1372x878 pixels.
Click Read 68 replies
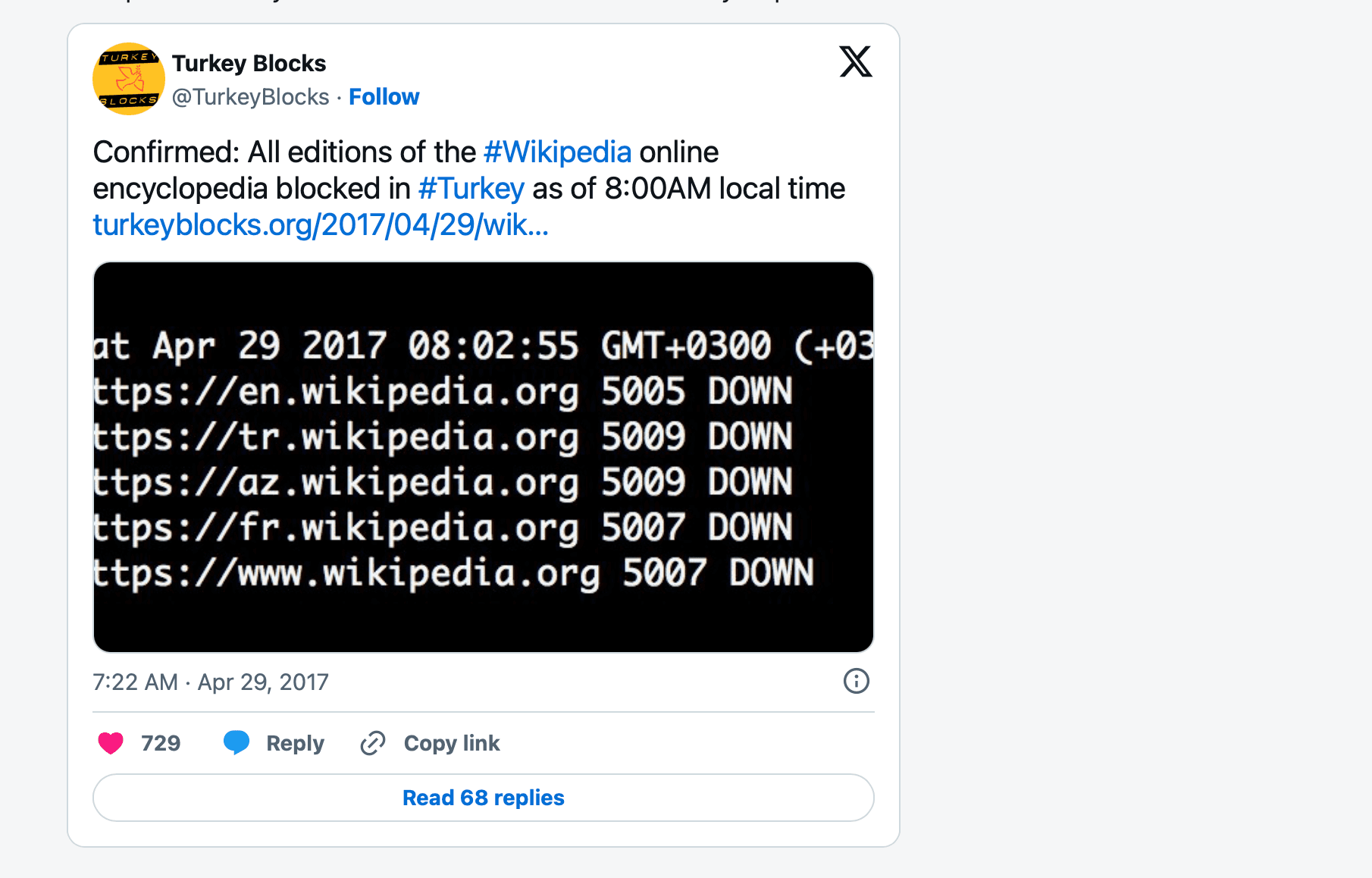483,797
